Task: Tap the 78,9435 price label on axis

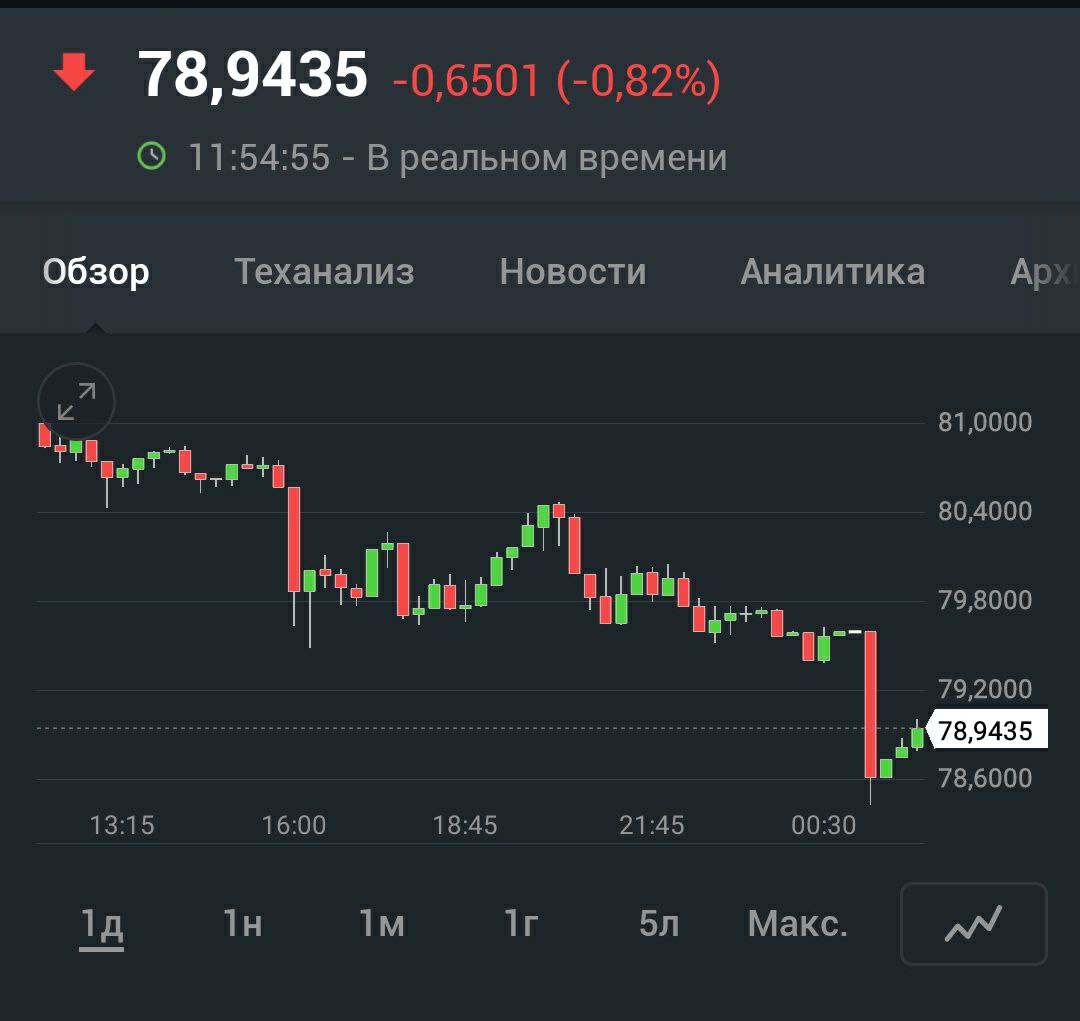Action: click(986, 731)
